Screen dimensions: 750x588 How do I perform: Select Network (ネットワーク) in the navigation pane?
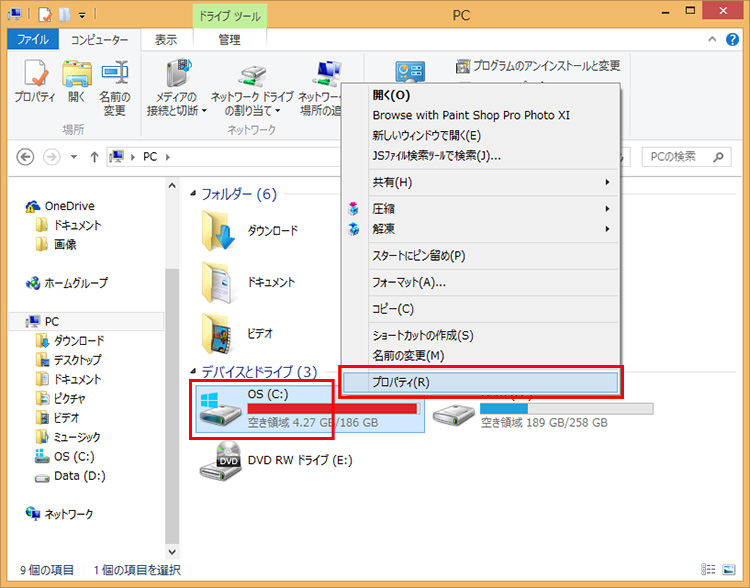pos(60,514)
